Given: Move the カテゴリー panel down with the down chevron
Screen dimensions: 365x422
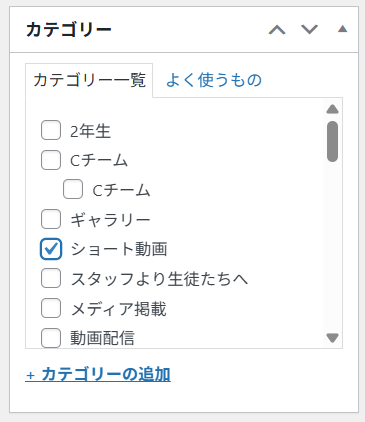Looking at the screenshot, I should coord(309,29).
